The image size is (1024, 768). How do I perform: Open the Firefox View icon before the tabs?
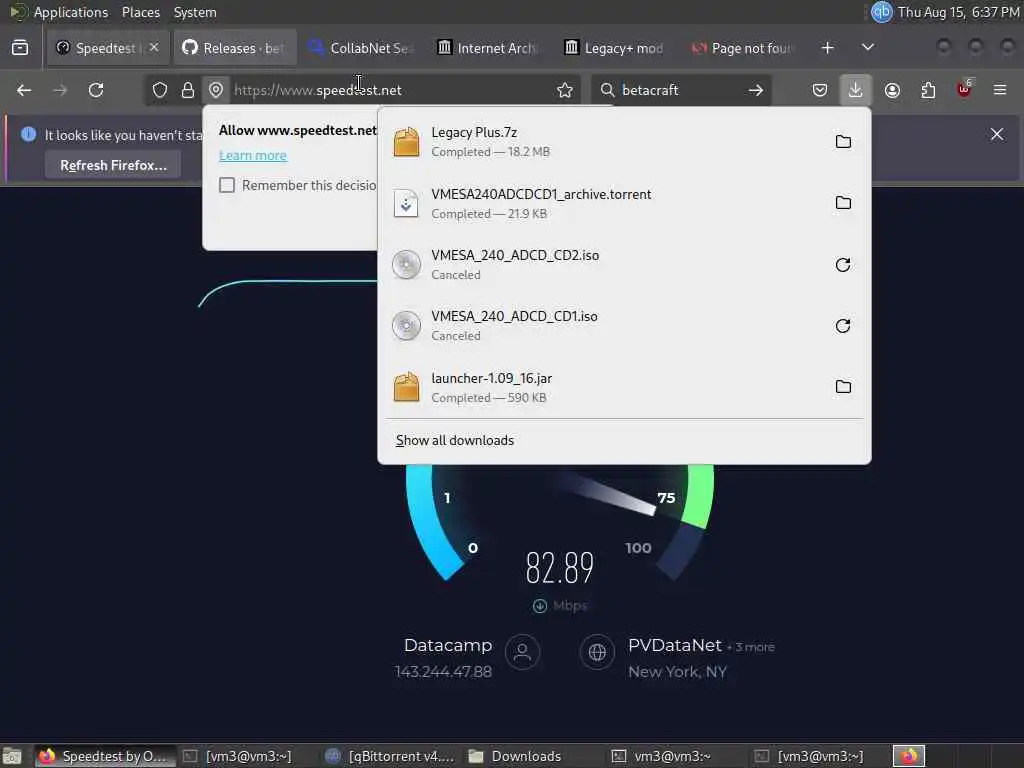click(x=20, y=48)
